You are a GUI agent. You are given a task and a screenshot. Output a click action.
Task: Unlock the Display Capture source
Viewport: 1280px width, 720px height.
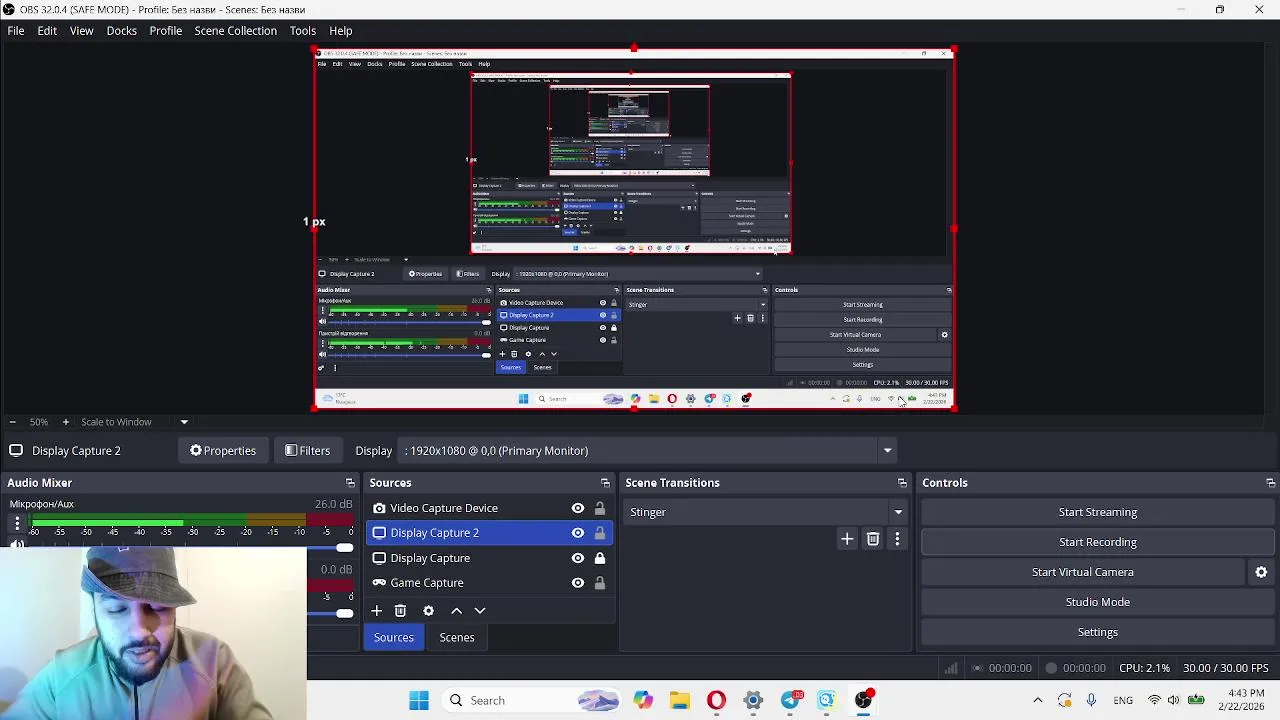pos(600,558)
